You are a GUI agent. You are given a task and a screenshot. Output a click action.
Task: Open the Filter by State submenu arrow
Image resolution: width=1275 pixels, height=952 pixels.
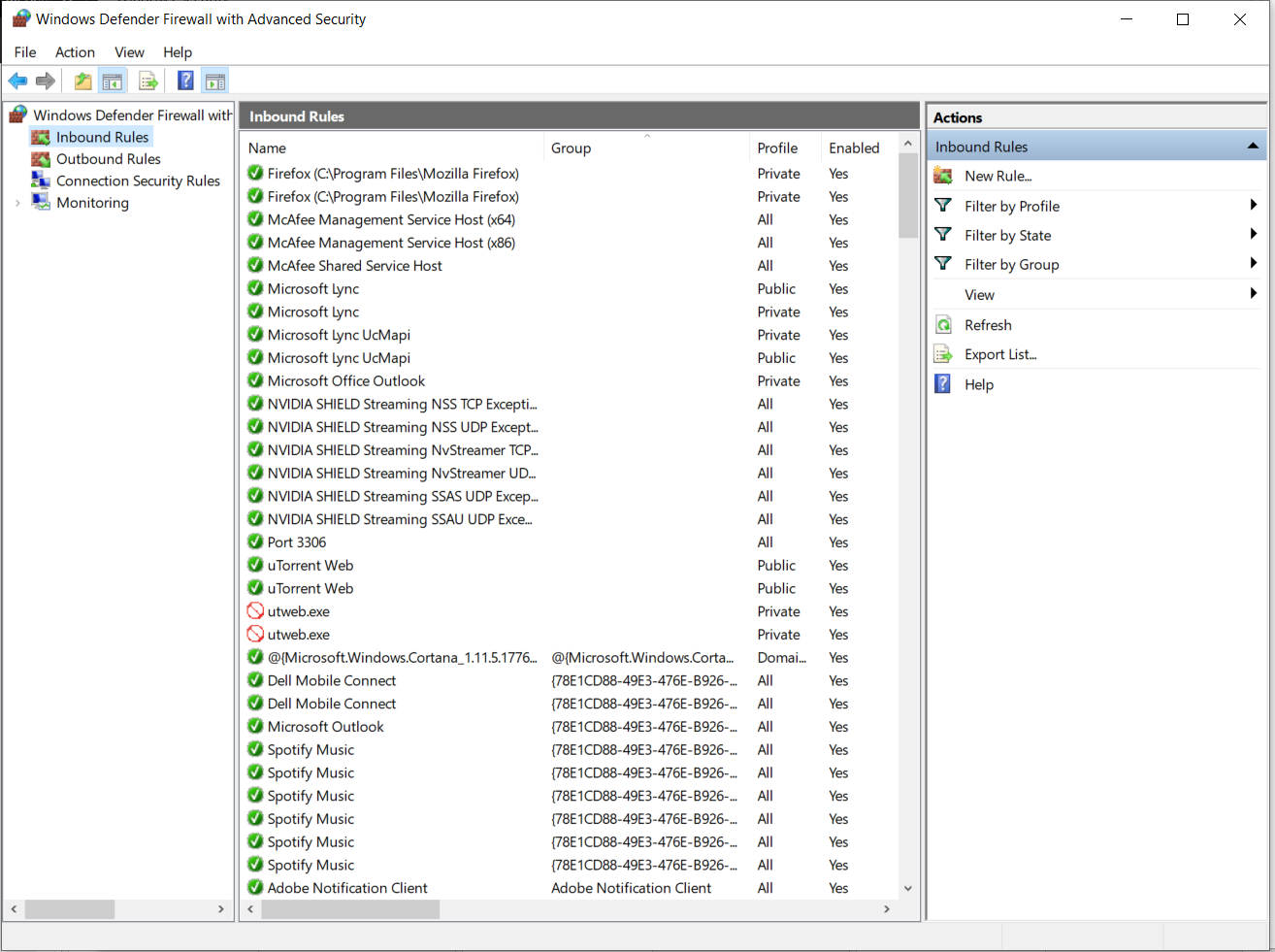1254,234
